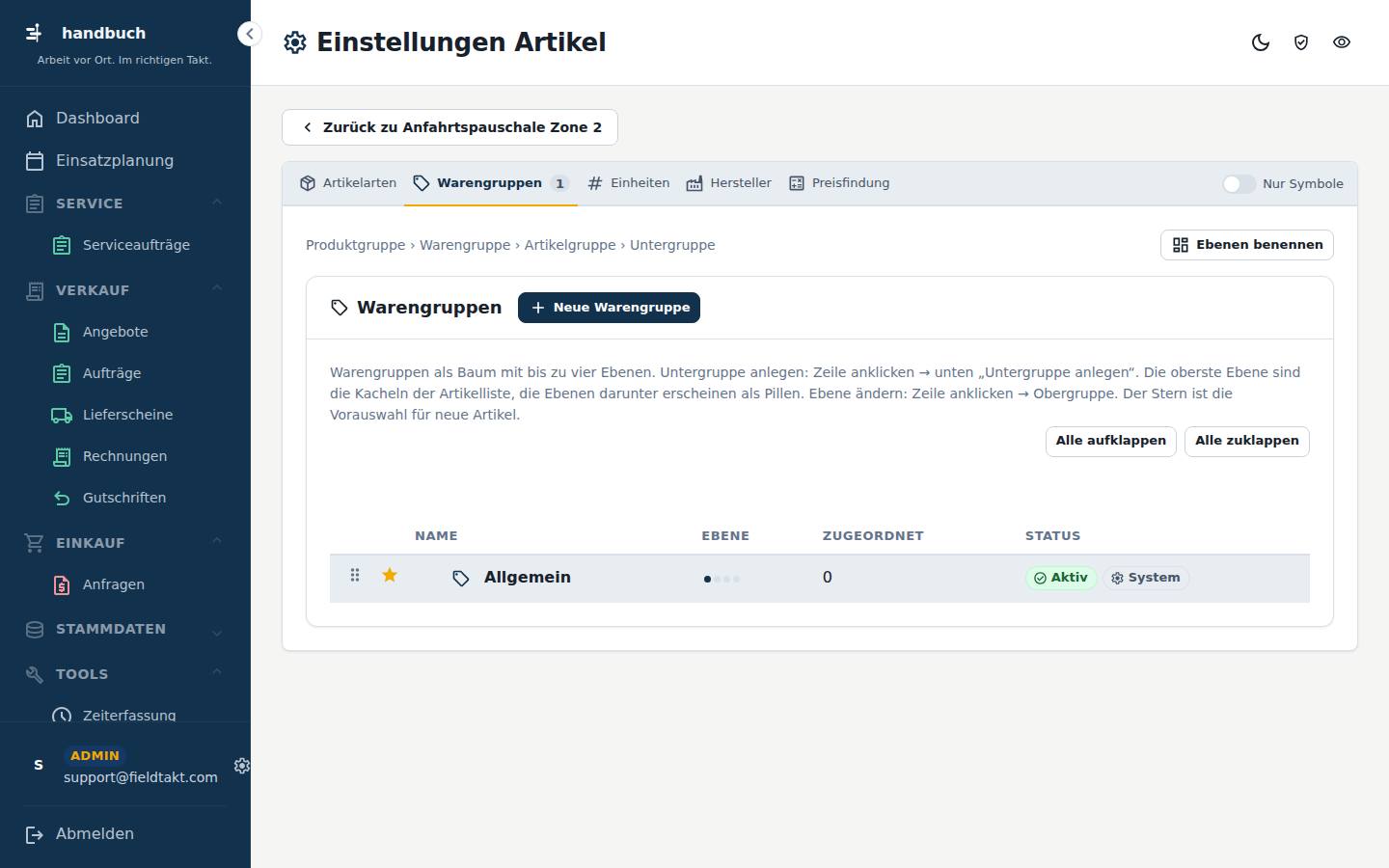Switch to the Einheiten tab

628,183
